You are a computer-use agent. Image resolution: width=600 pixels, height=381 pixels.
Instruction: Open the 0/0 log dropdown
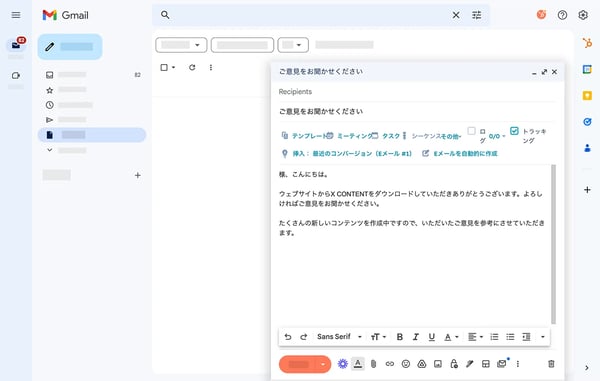tap(497, 136)
